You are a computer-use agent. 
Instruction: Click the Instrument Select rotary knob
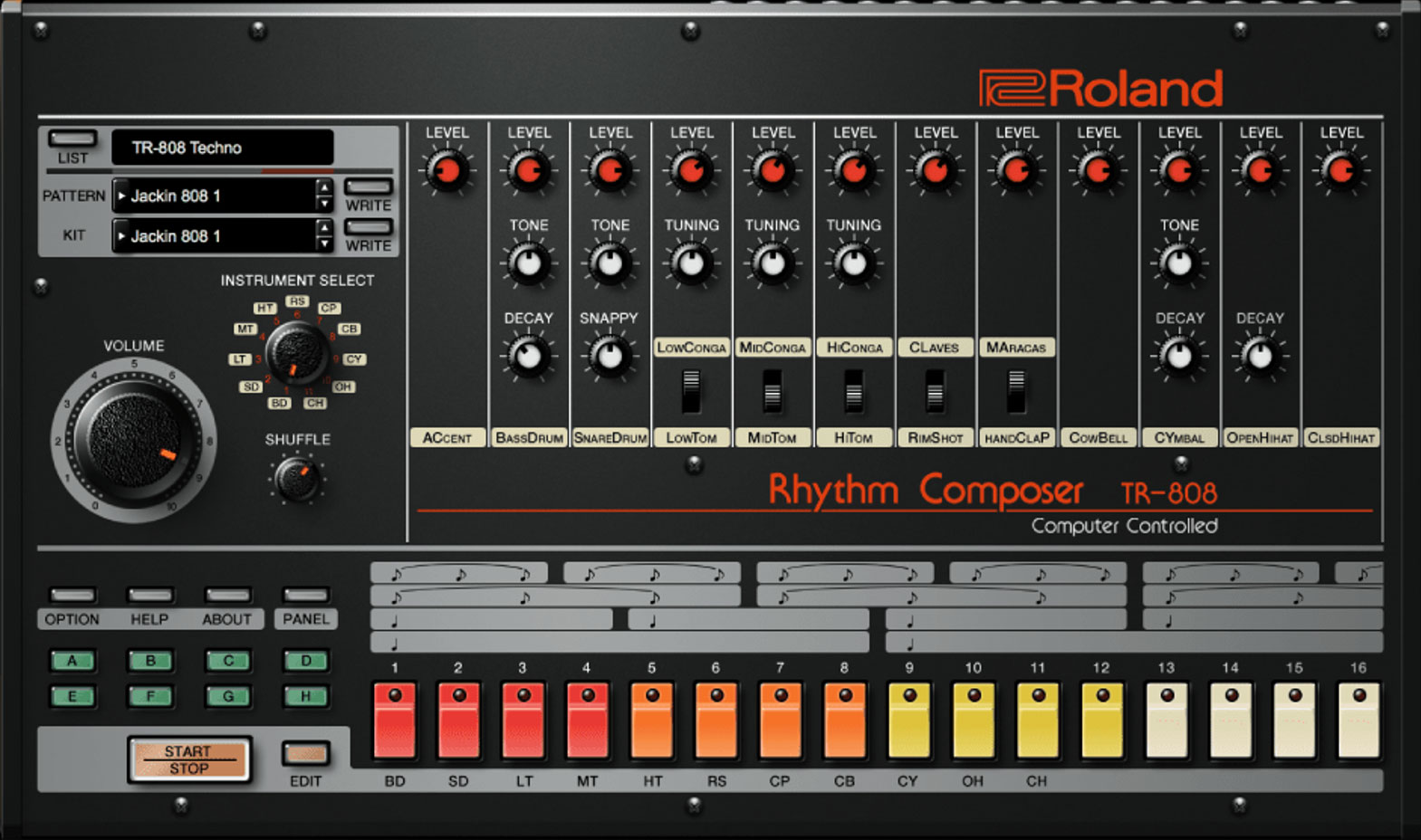(296, 353)
